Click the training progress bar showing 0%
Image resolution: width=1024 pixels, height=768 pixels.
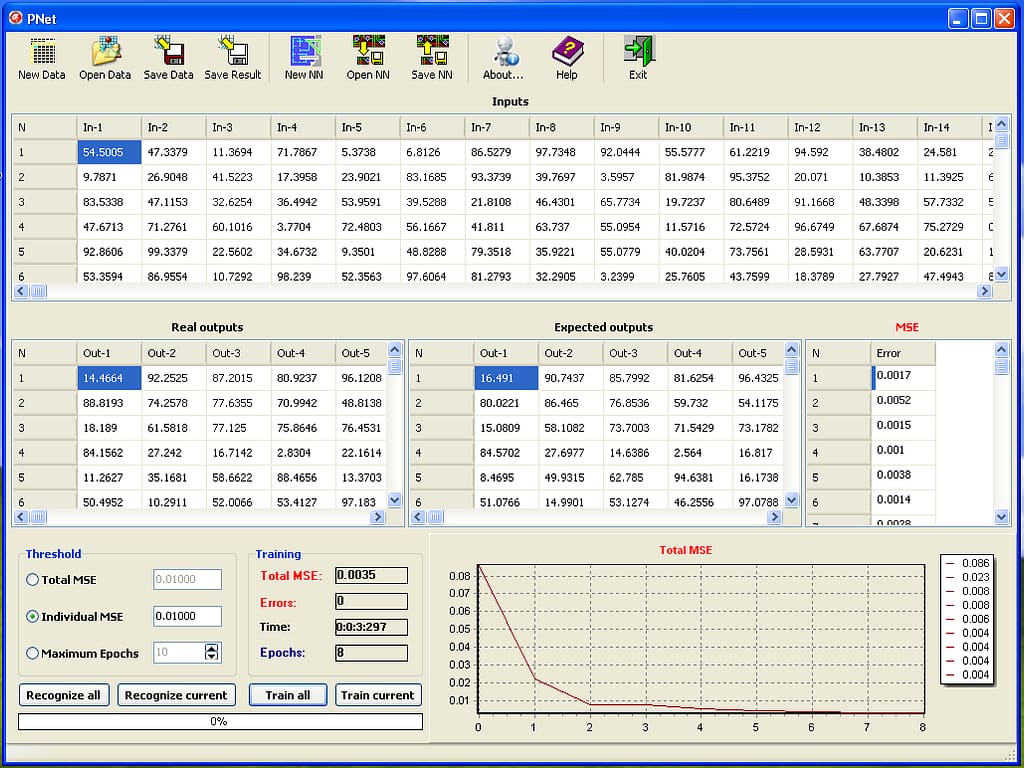[220, 722]
